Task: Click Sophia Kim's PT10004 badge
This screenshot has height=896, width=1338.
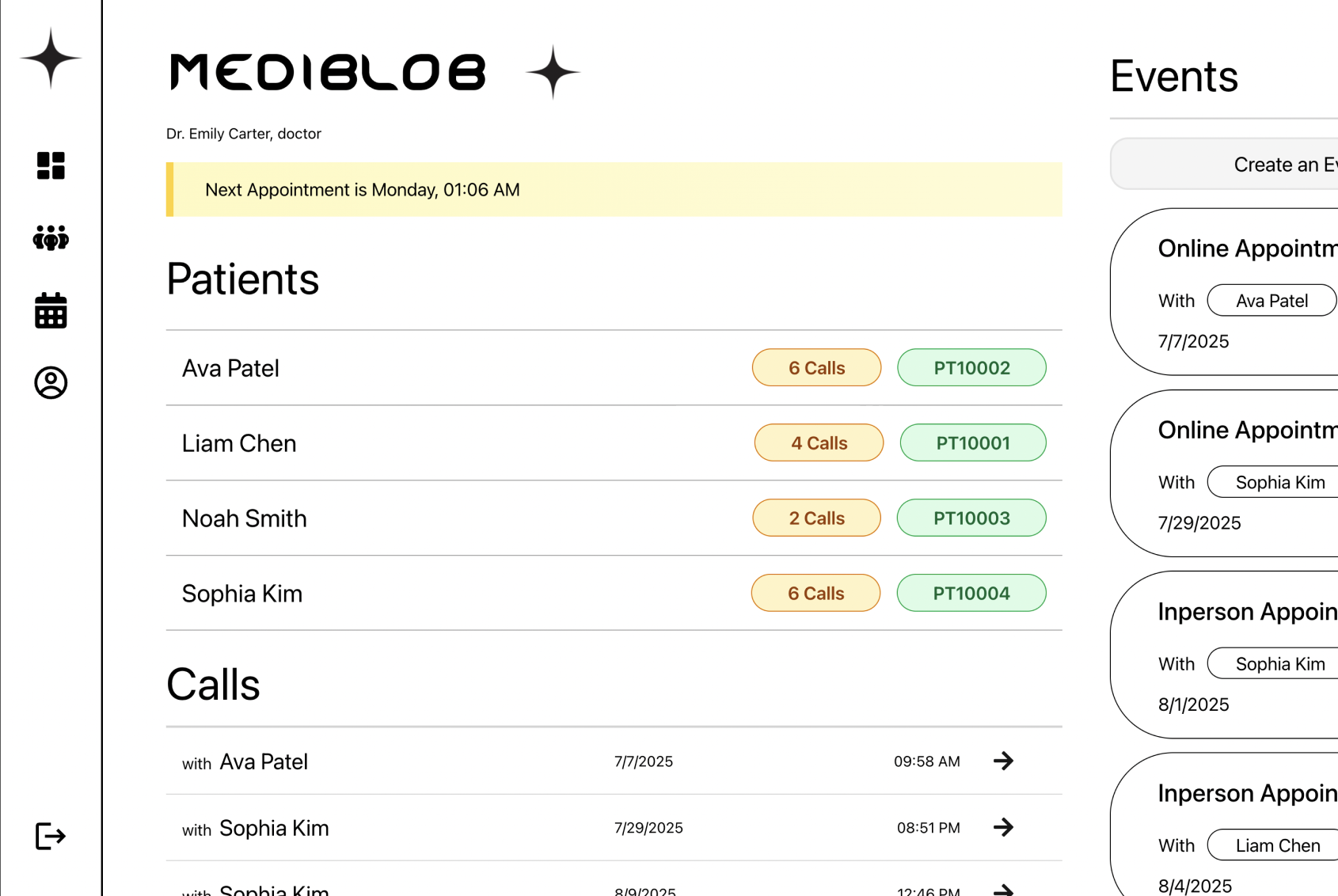Action: point(971,594)
